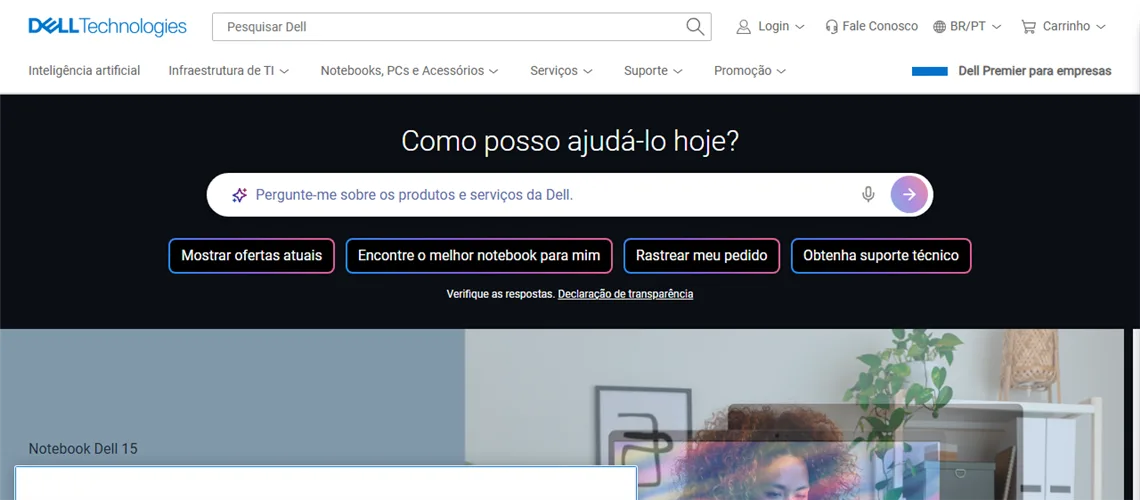Expand the Carrinho dropdown
The image size is (1140, 500).
[x=1063, y=27]
